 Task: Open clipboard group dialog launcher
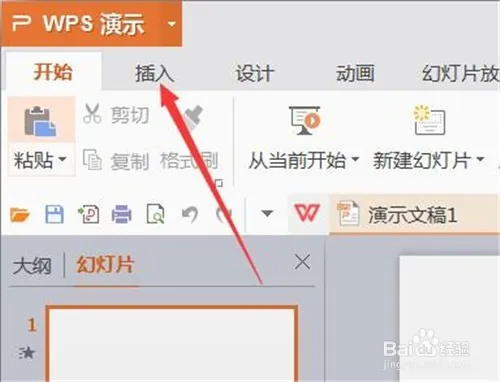(x=219, y=183)
